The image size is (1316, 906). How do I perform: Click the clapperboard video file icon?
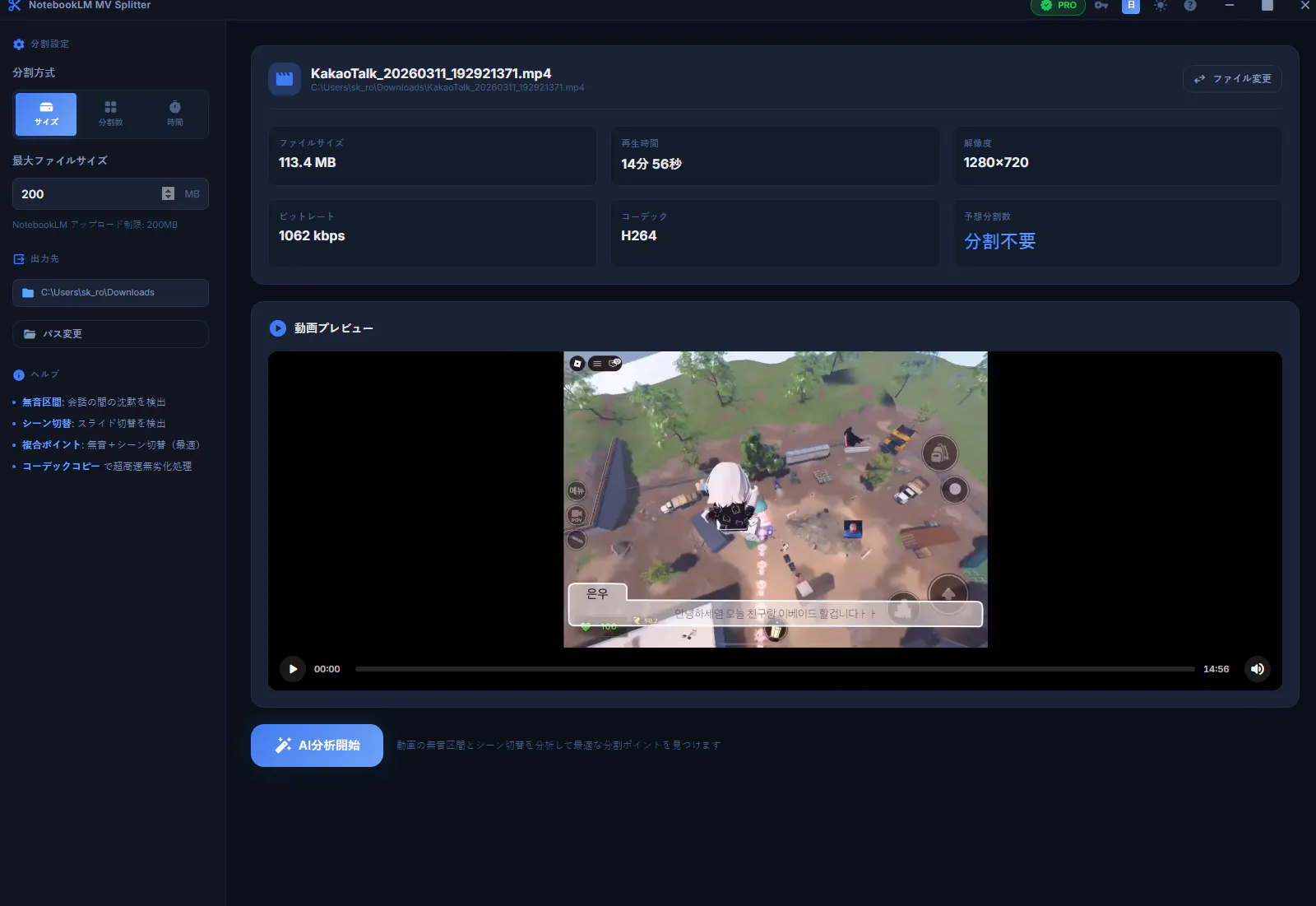point(285,79)
